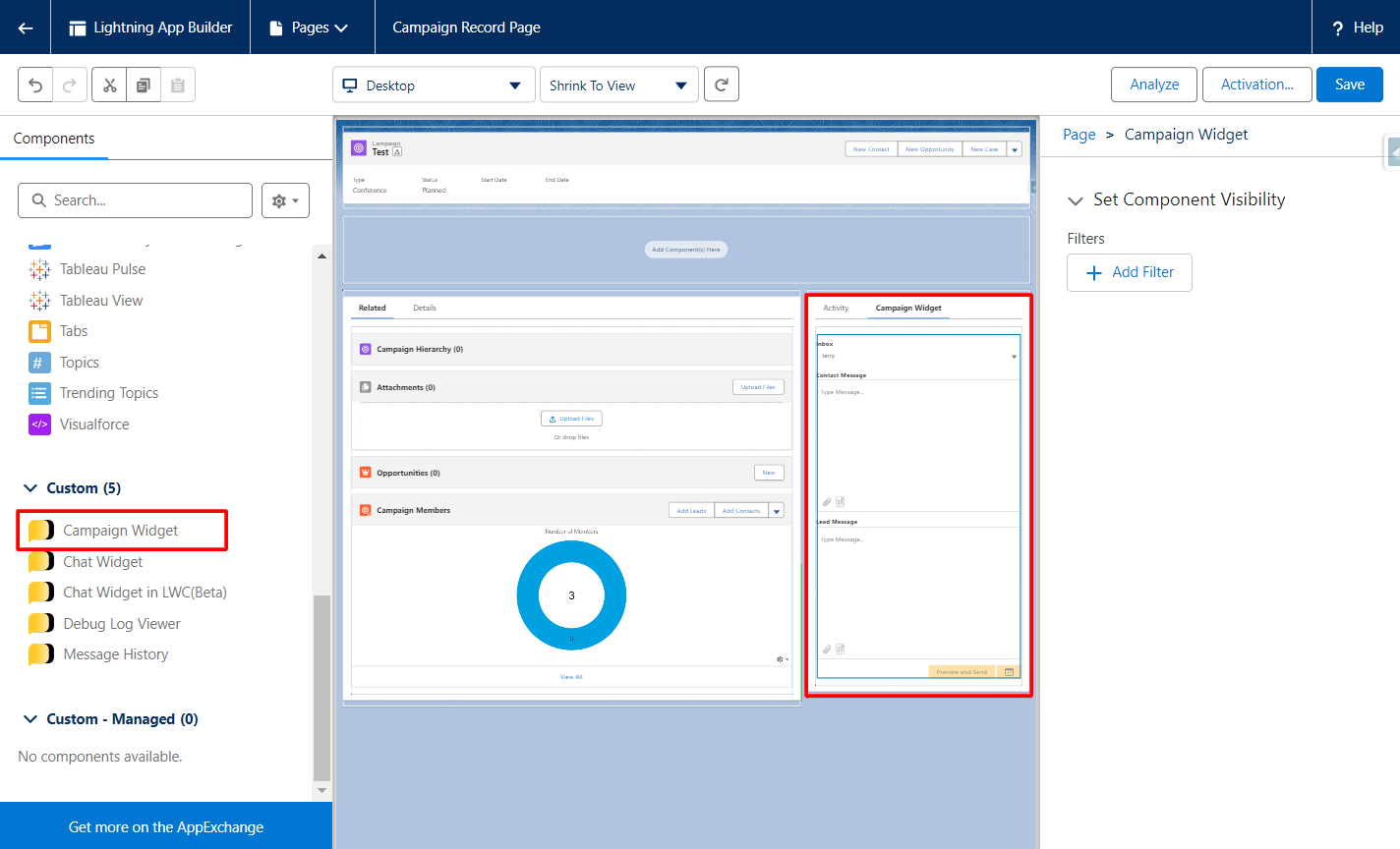Screen dimensions: 1400x849
Task: Click the Campaign Members icon
Action: coord(366,510)
